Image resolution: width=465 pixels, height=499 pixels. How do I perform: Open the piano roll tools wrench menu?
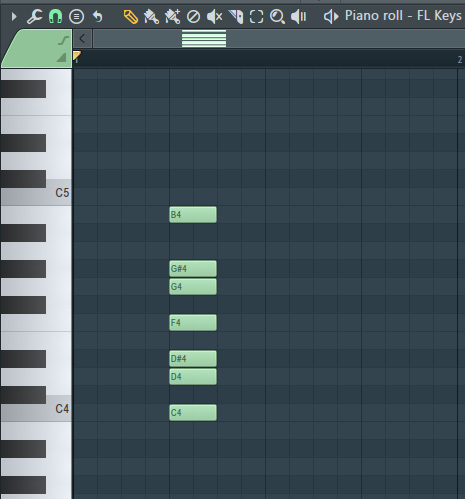[x=34, y=16]
